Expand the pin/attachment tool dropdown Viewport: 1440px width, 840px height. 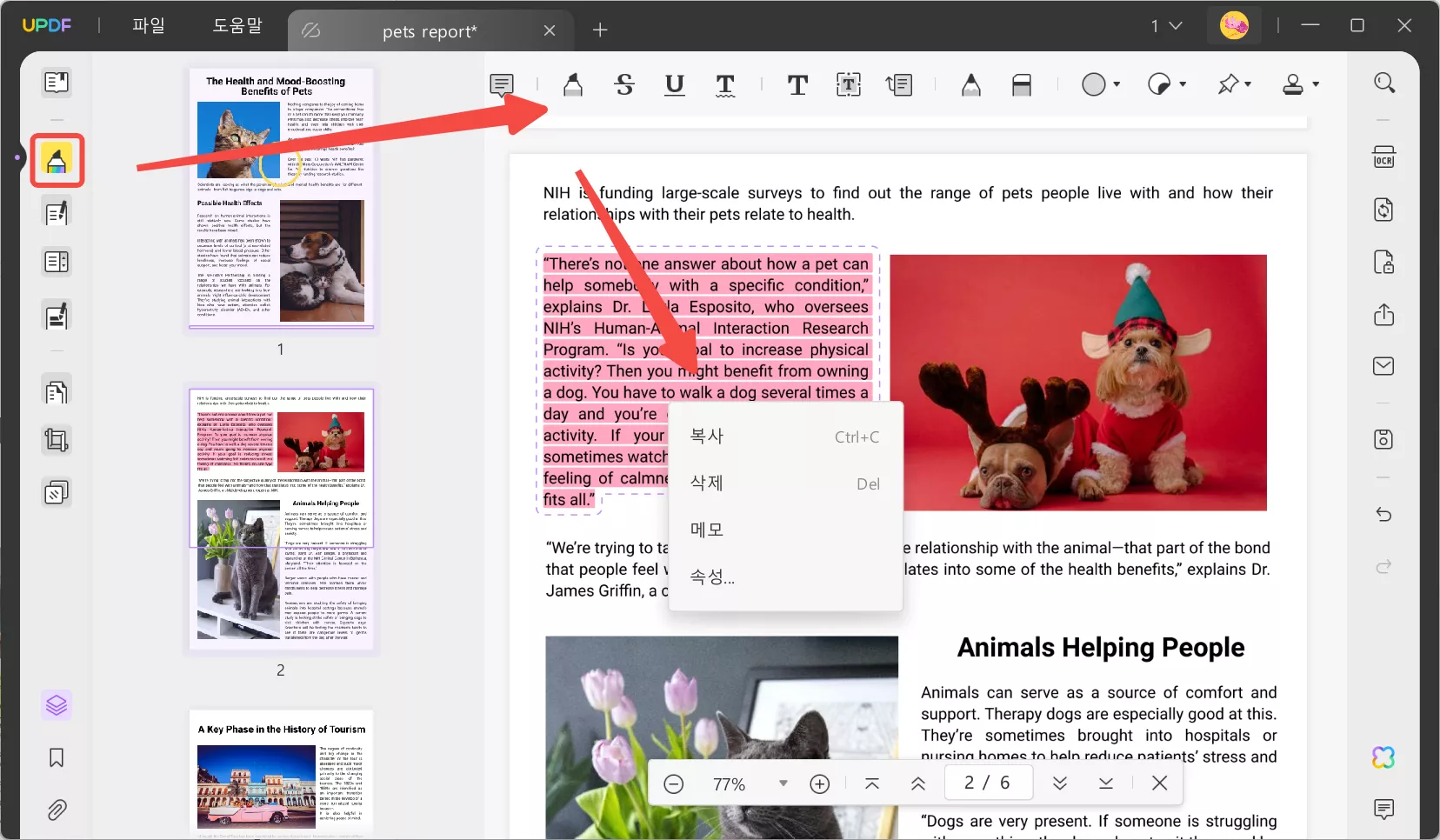pyautogui.click(x=1248, y=84)
